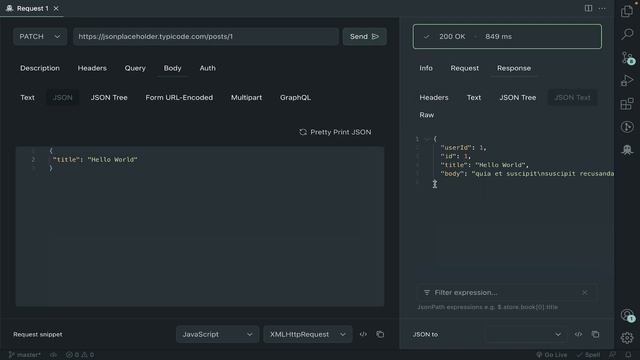The width and height of the screenshot is (640, 360).
Task: Select the Request 1 editor tab
Action: (32, 8)
